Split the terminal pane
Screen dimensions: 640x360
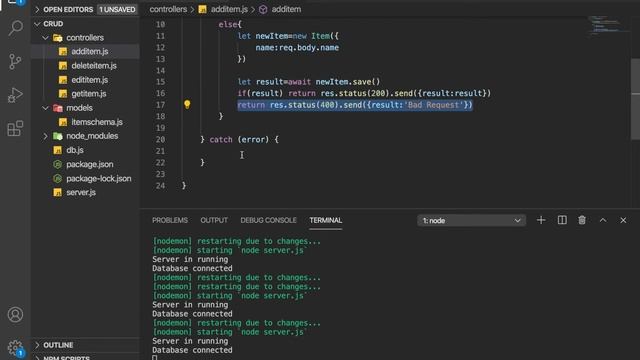coord(562,220)
